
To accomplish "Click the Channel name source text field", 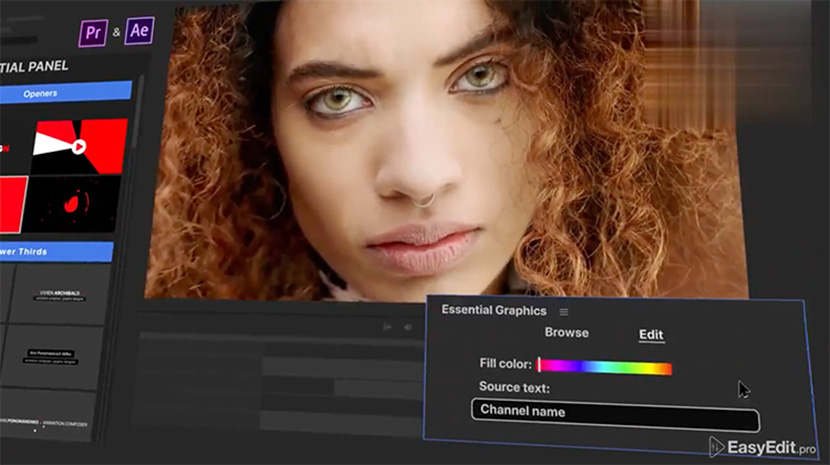I will coord(615,415).
